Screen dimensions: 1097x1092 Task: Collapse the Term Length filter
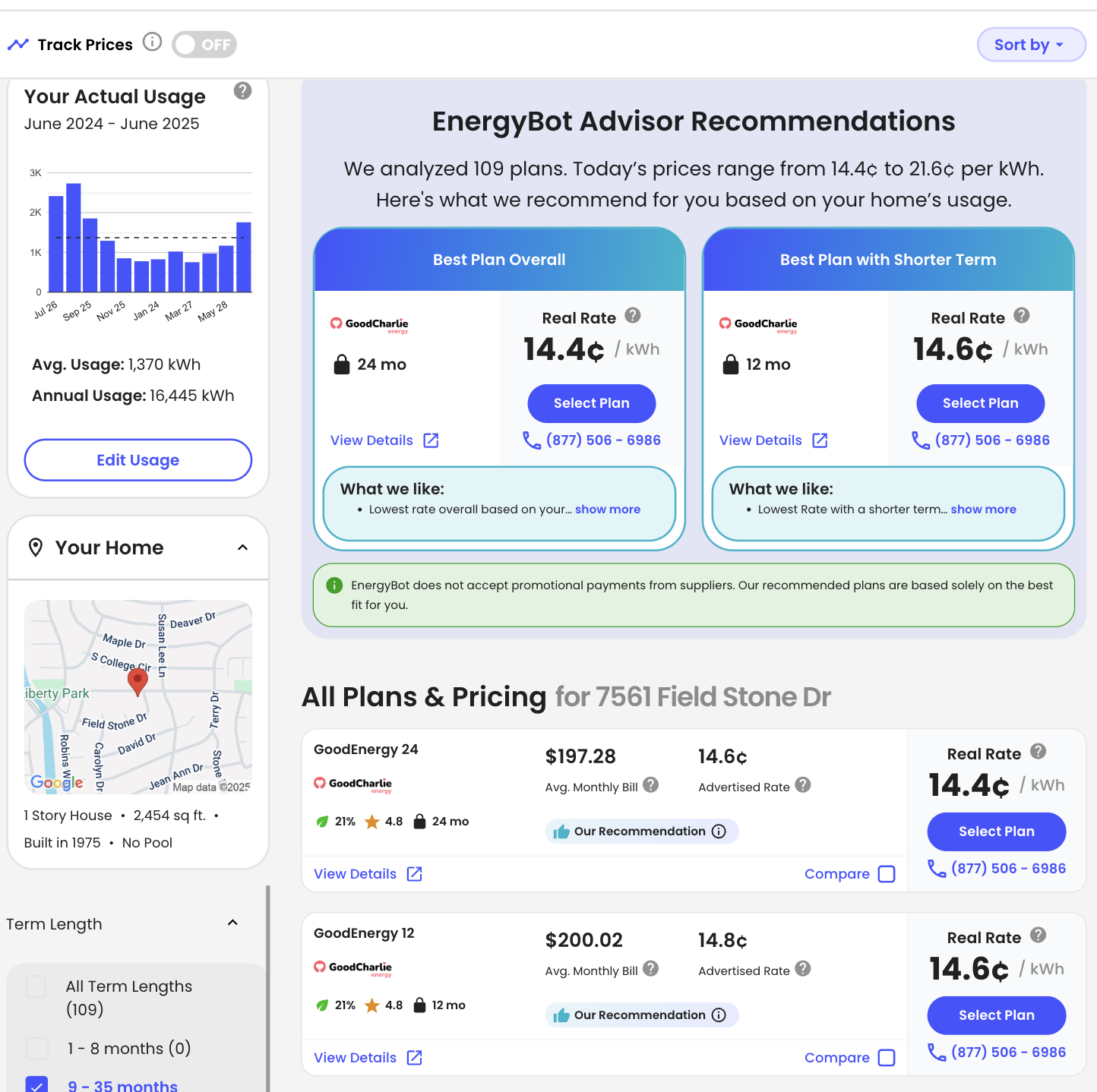(233, 923)
